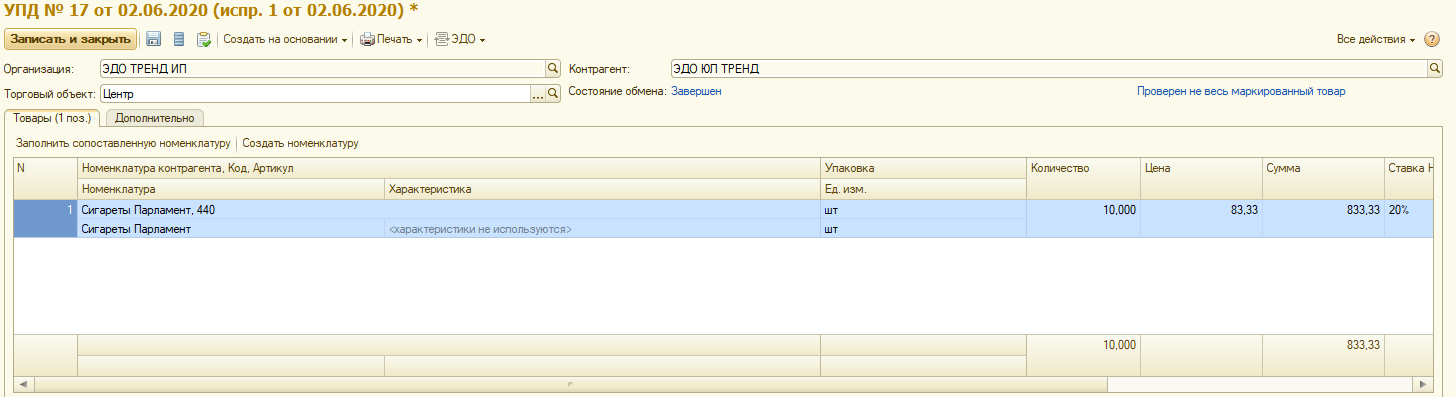Expand the ЭДО dropdown menu

(460, 39)
